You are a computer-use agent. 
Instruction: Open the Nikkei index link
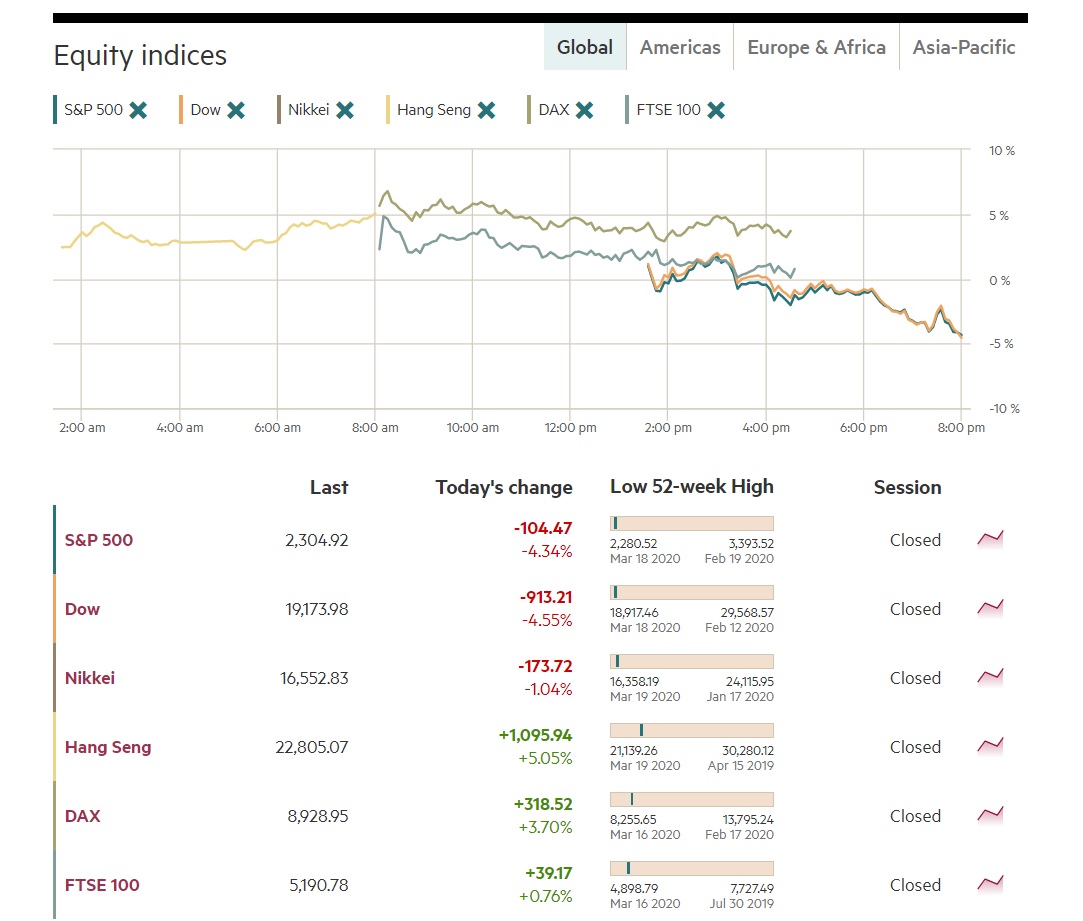click(90, 678)
